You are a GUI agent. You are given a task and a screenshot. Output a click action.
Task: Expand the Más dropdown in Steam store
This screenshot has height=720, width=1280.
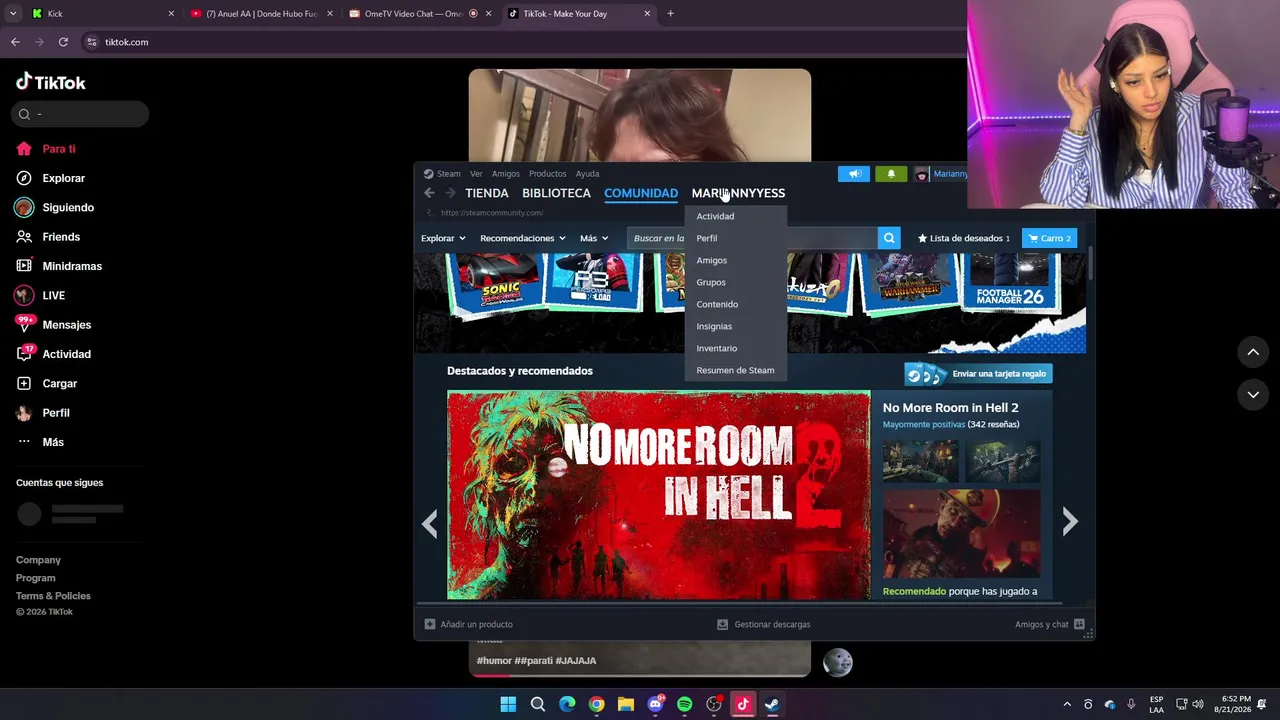point(594,238)
